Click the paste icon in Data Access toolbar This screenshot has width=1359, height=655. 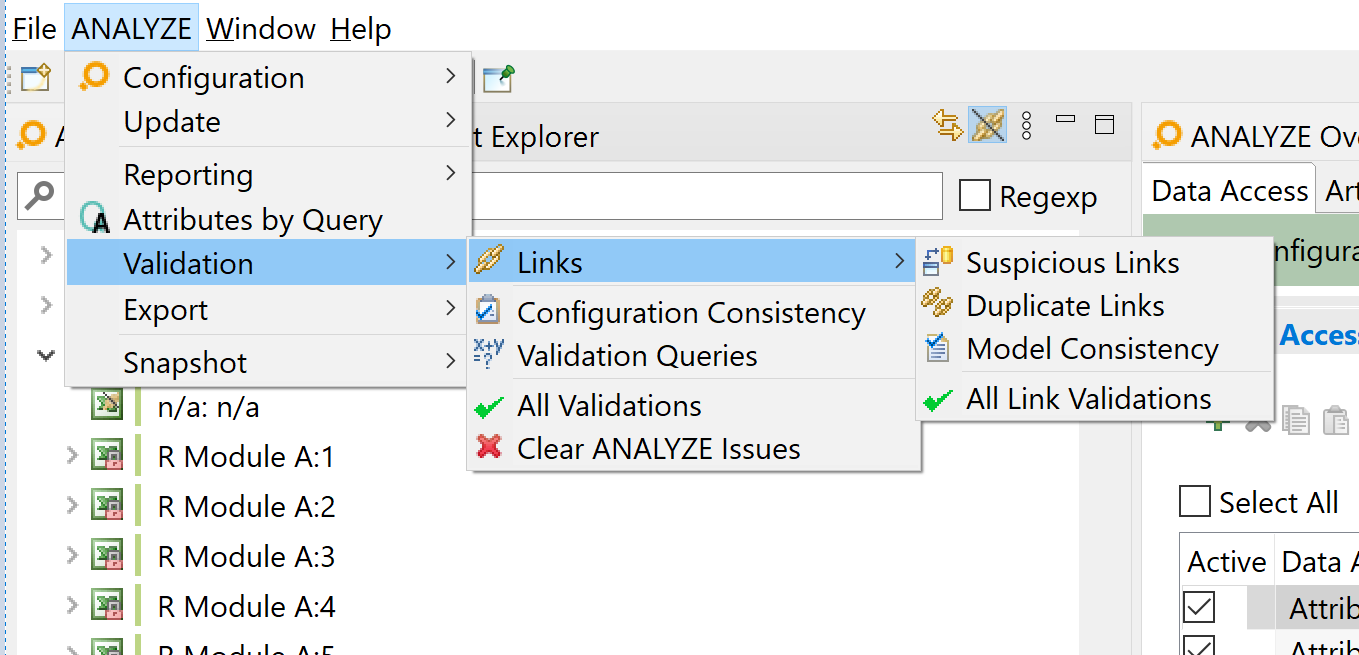point(1336,420)
